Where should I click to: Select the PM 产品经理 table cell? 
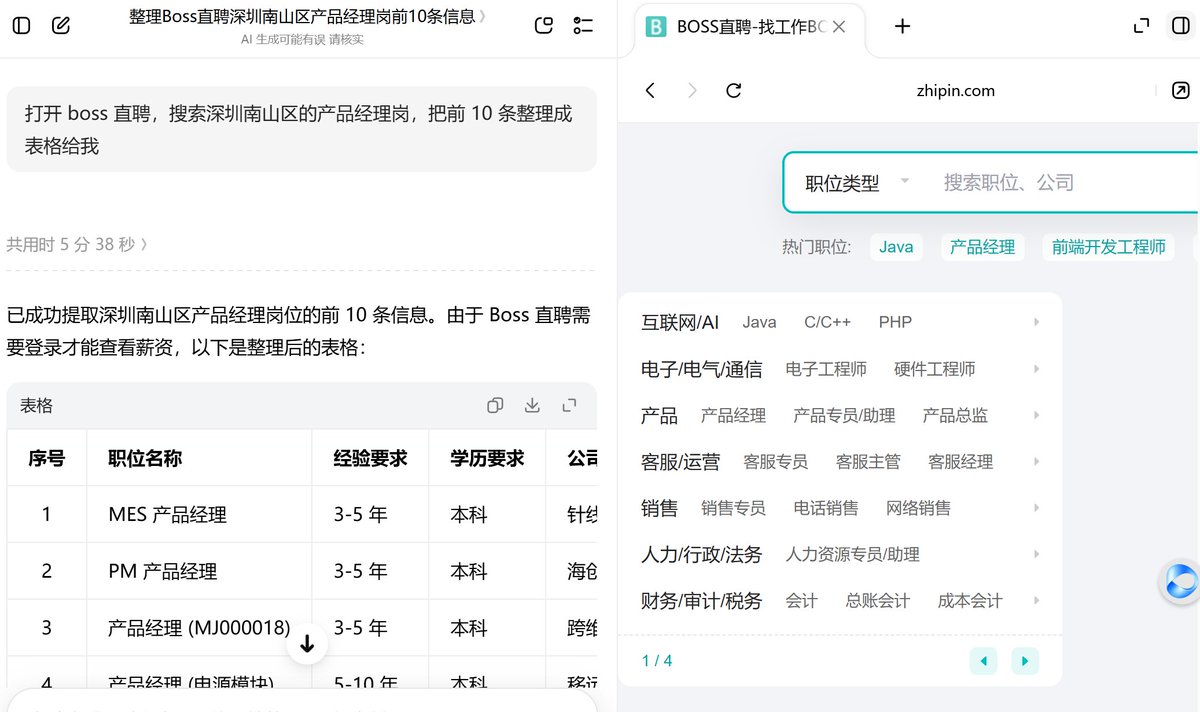coord(199,572)
